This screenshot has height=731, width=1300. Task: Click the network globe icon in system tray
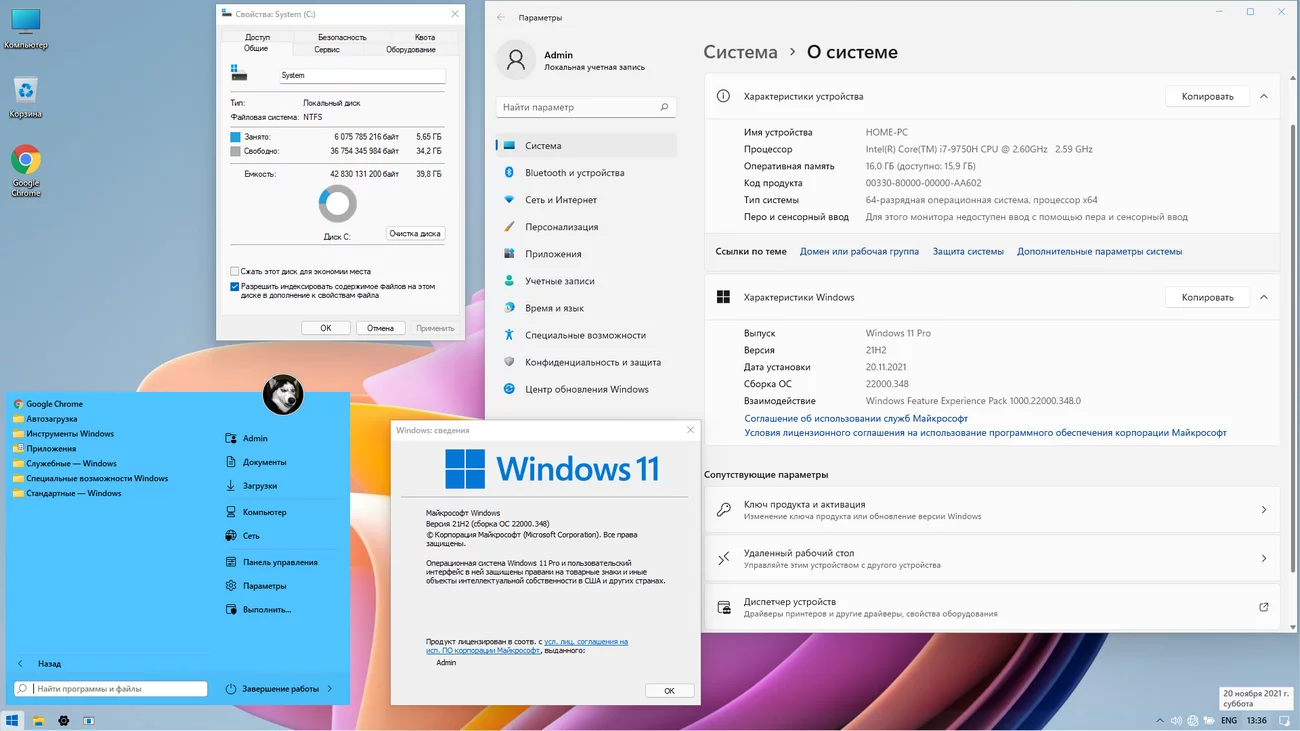coord(1193,720)
